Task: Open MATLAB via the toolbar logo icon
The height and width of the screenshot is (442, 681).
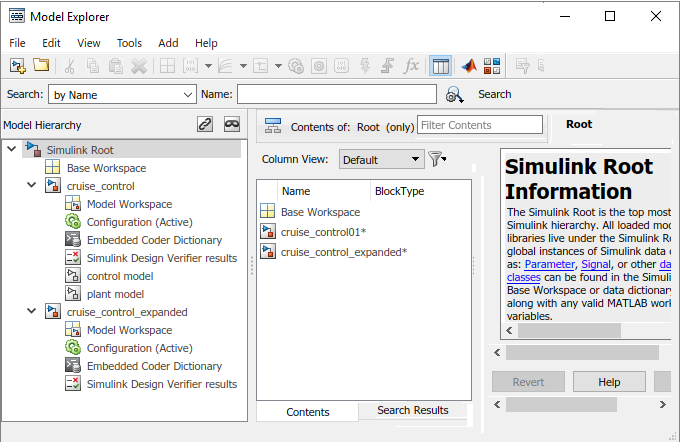Action: coord(467,66)
